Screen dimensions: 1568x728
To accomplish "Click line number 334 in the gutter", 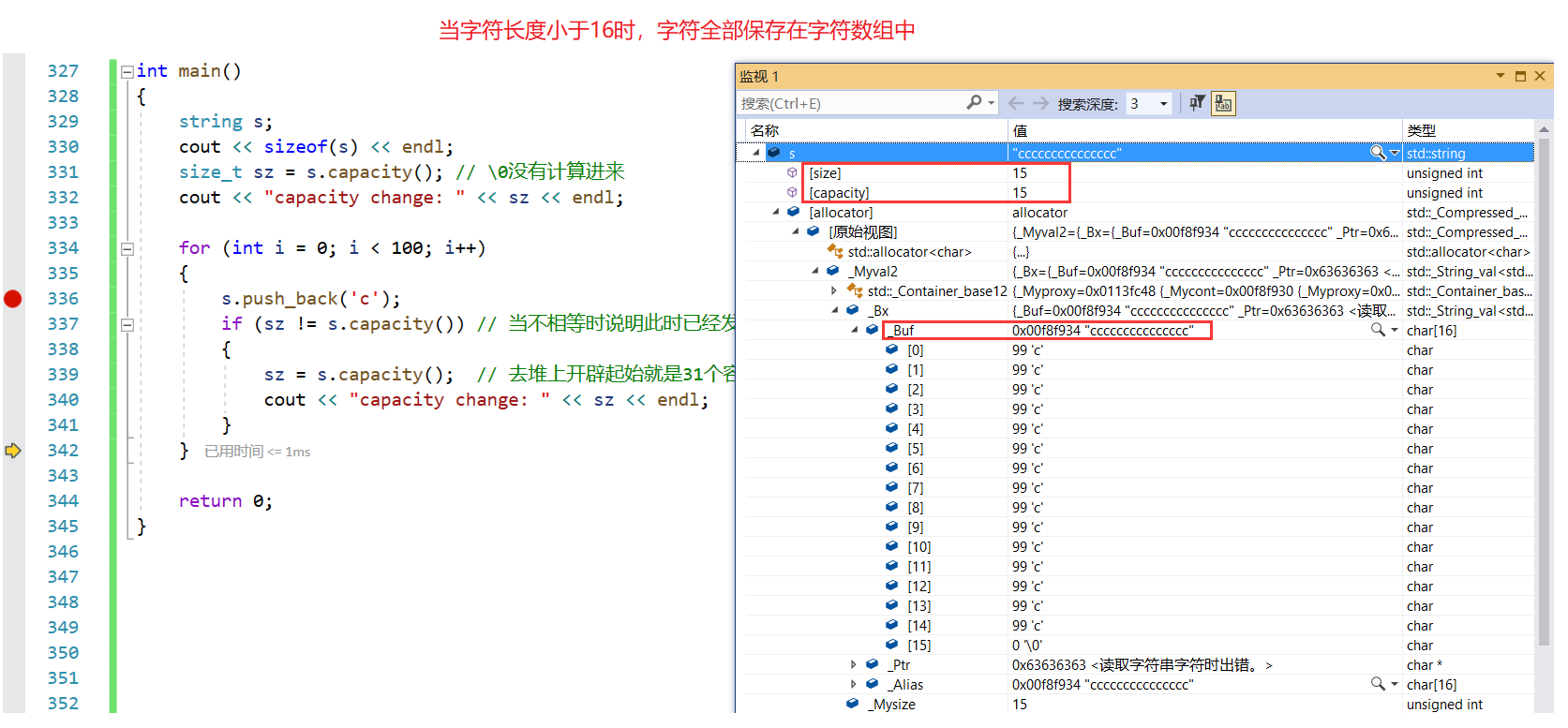I will [x=64, y=248].
